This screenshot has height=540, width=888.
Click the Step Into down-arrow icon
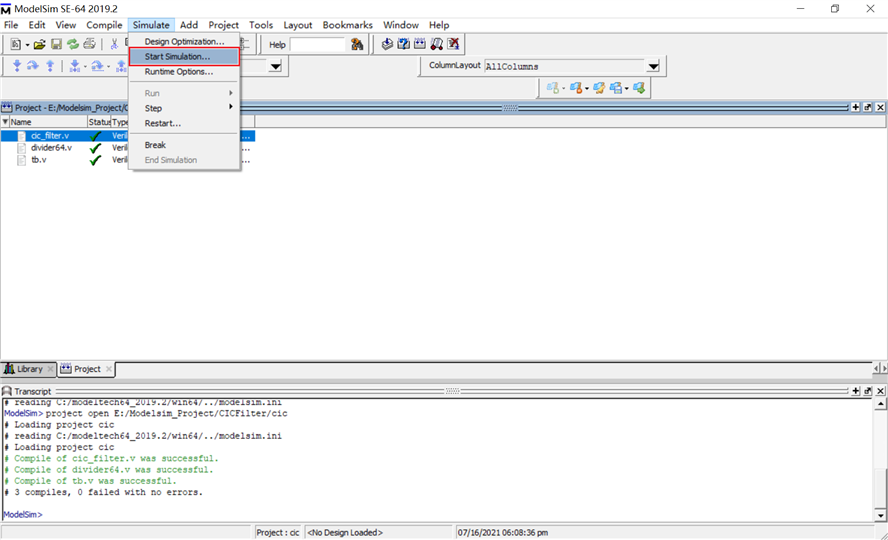click(x=17, y=66)
